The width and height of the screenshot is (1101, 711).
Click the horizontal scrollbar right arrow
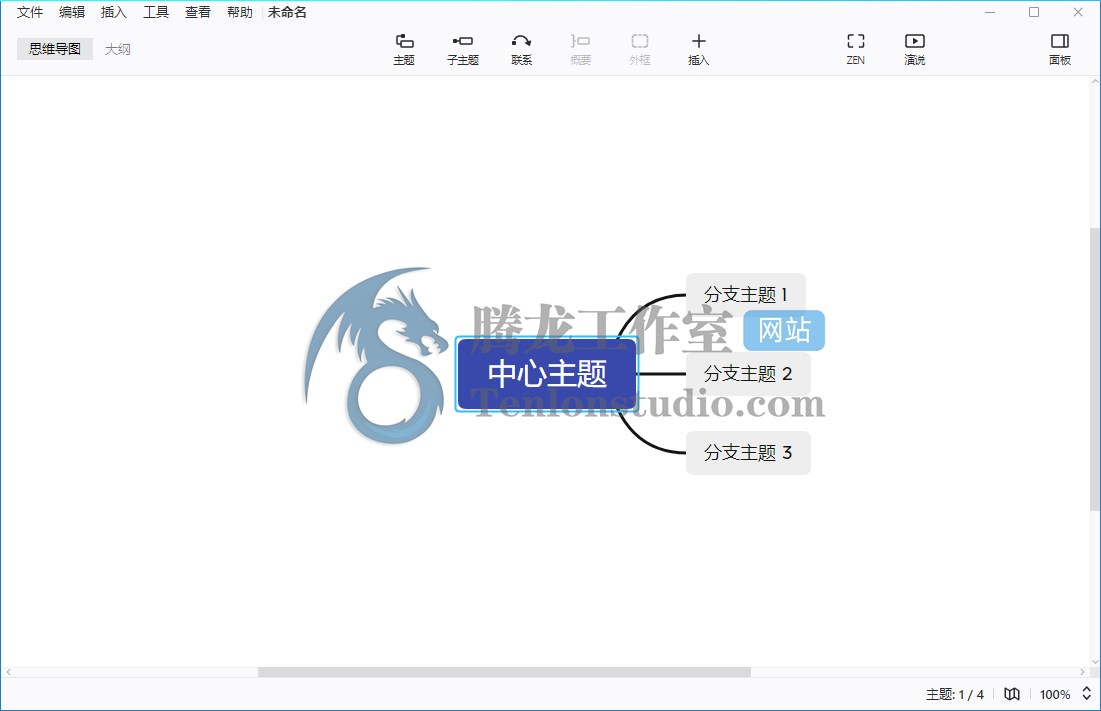click(x=1082, y=672)
